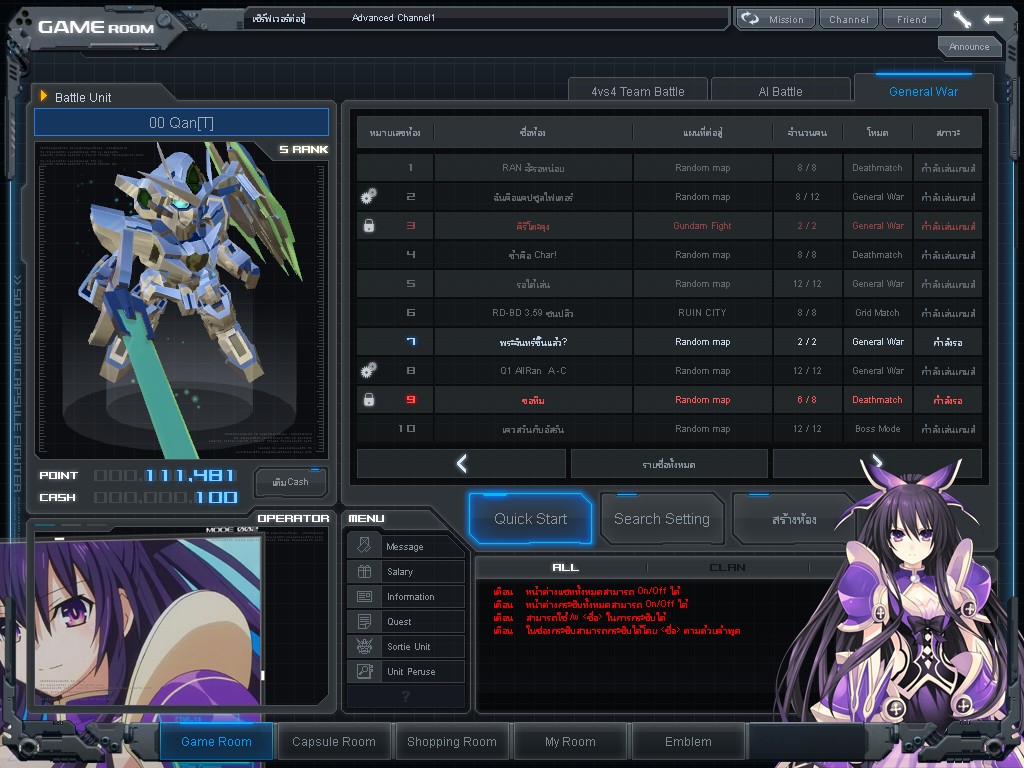Click the lock icon on room 9
Viewport: 1024px width, 768px height.
point(369,399)
